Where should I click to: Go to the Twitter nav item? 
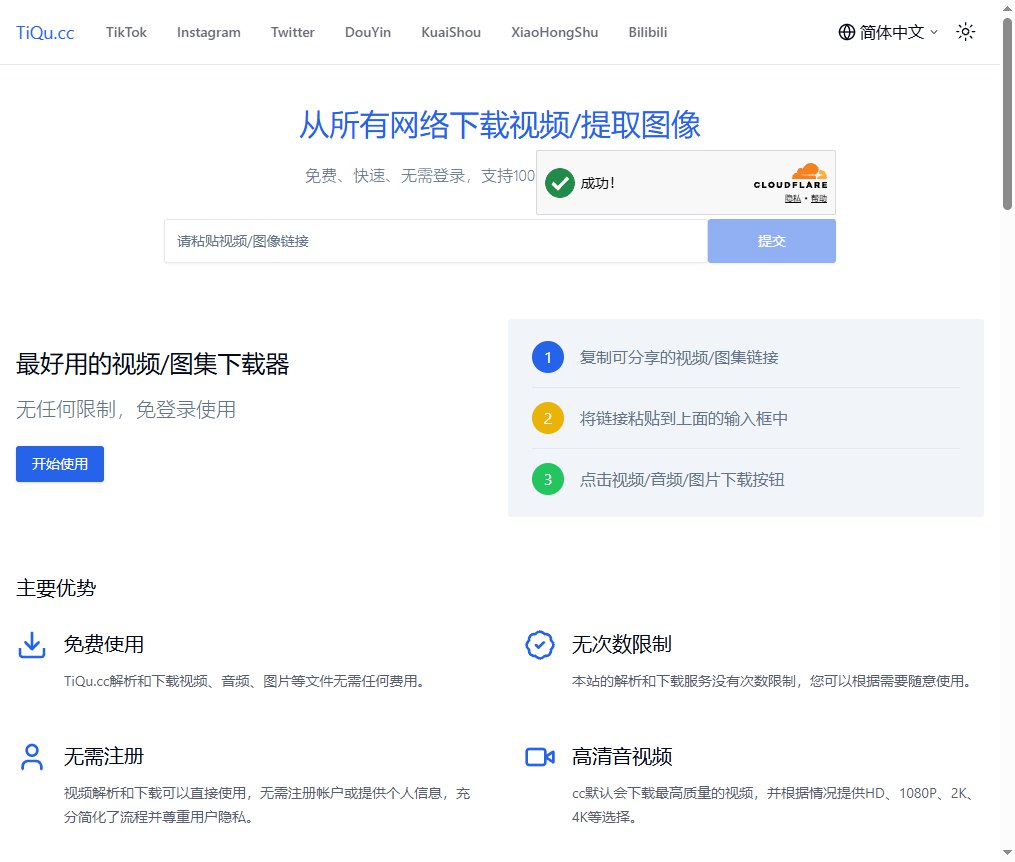[293, 32]
